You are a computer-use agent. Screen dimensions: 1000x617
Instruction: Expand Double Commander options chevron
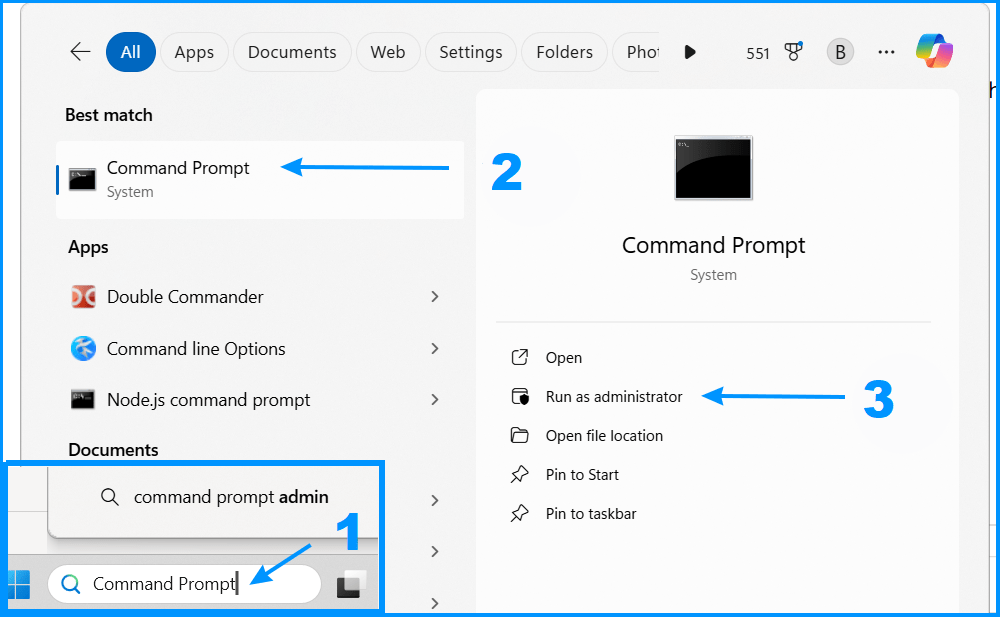click(435, 297)
